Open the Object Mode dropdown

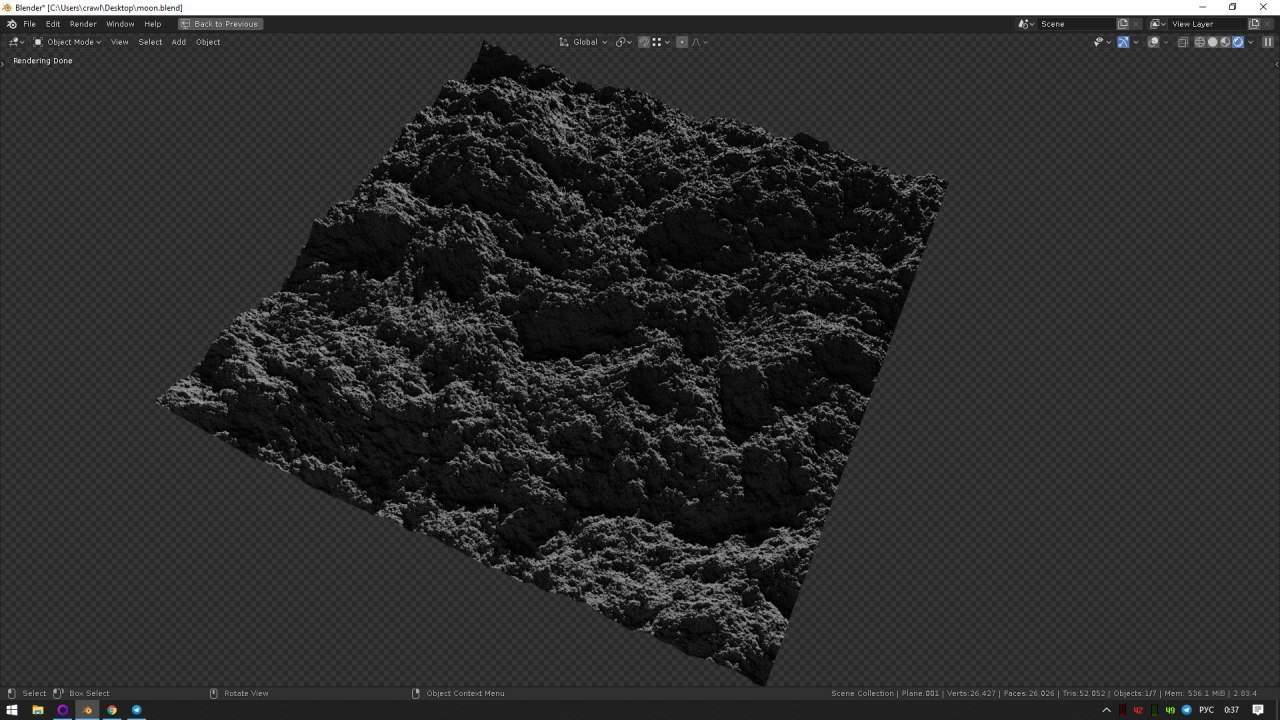(67, 42)
